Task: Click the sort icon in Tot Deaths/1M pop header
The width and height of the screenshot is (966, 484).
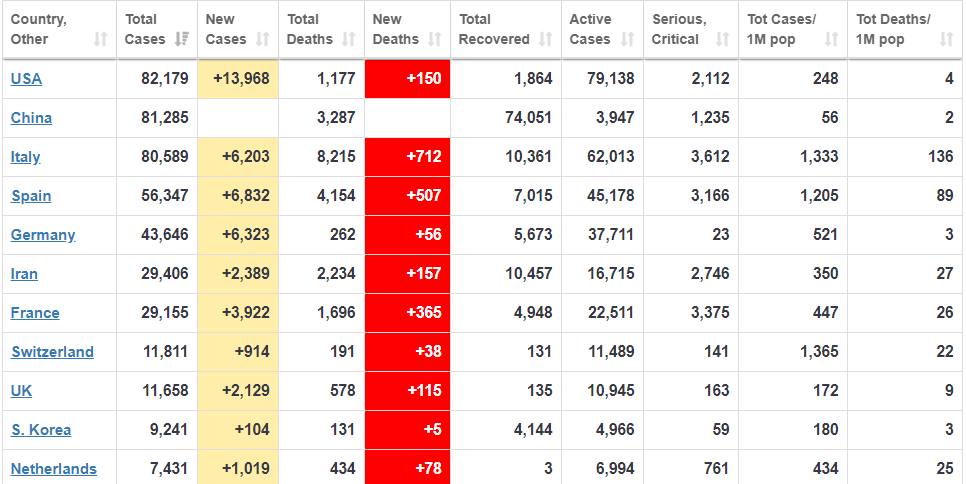Action: (946, 40)
